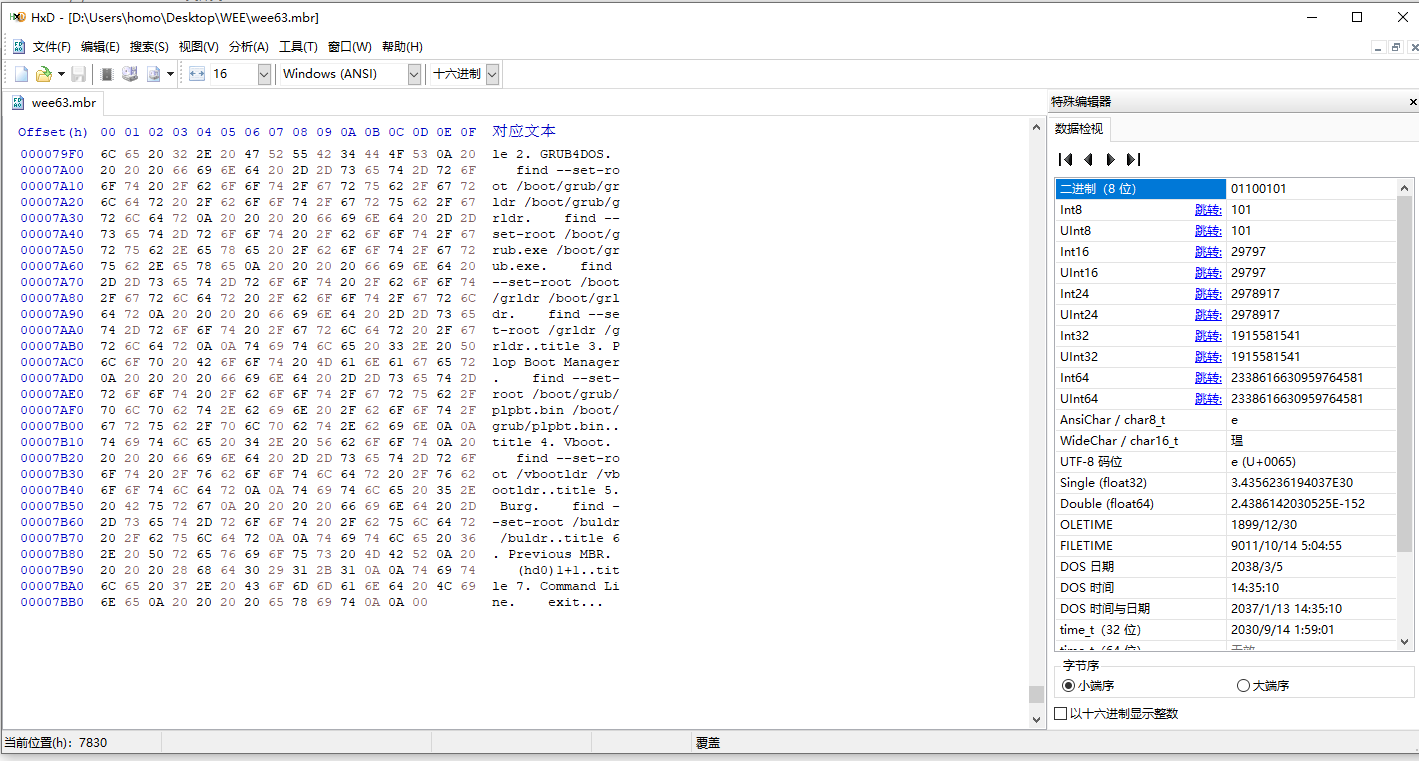Open the 十六进制 offset base dropdown

(493, 74)
